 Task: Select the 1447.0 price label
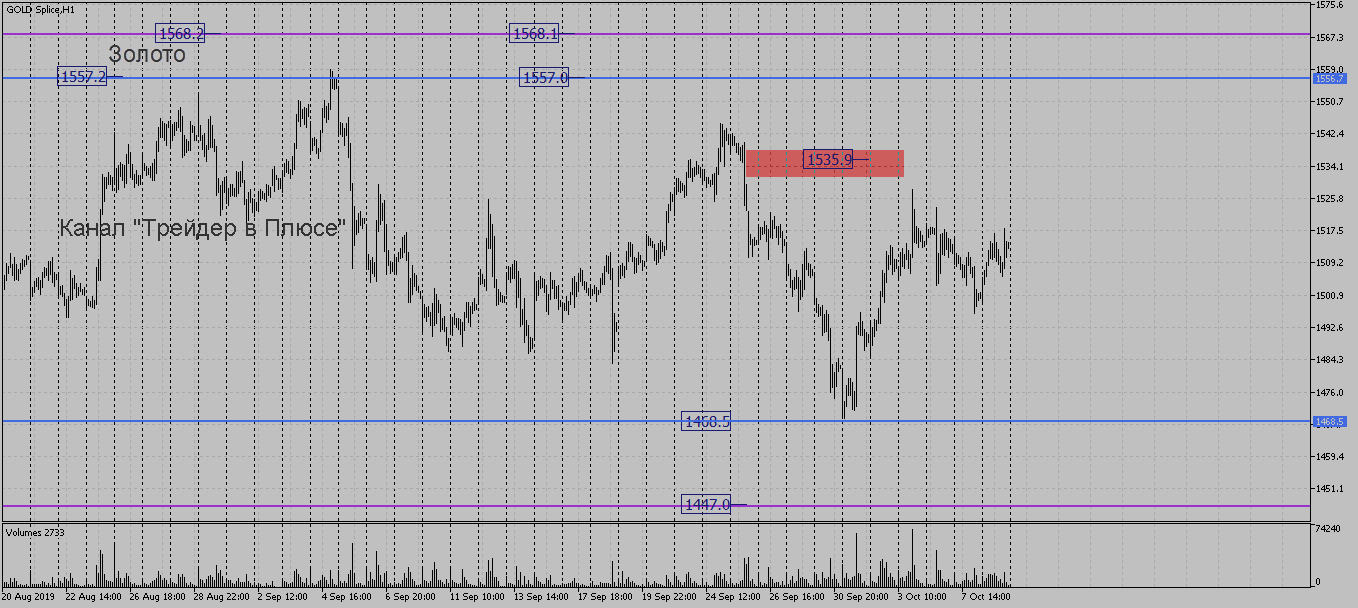coord(707,504)
